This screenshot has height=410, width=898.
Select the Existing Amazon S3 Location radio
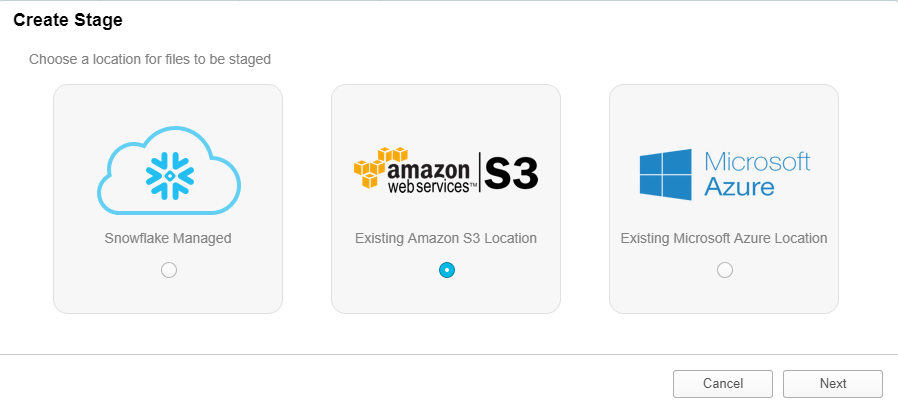tap(447, 270)
